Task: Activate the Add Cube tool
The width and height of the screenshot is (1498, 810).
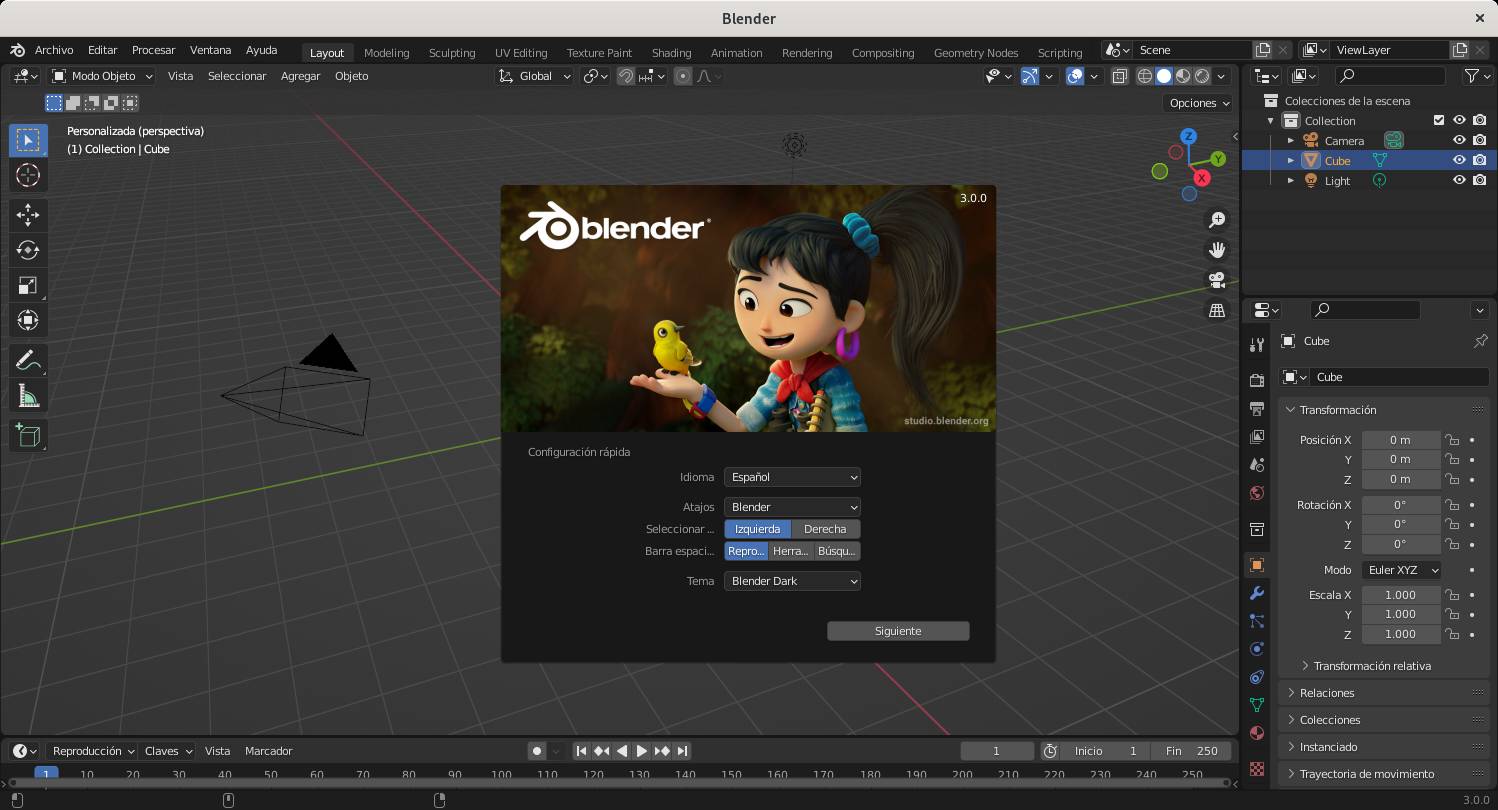Action: click(x=28, y=435)
